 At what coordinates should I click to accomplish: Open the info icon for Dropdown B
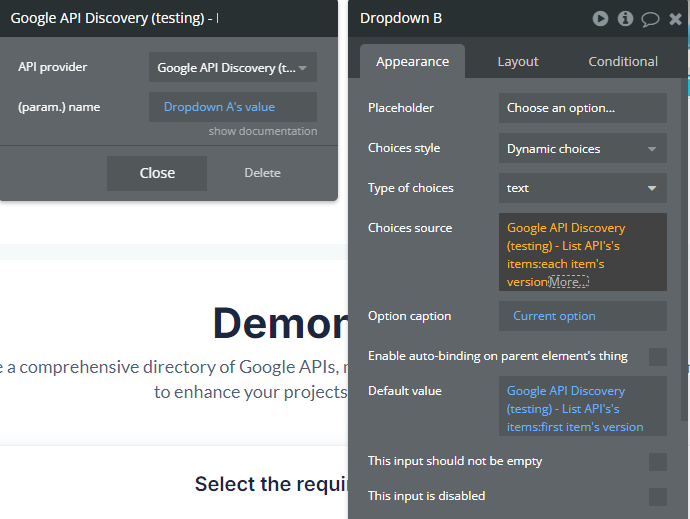(x=625, y=18)
